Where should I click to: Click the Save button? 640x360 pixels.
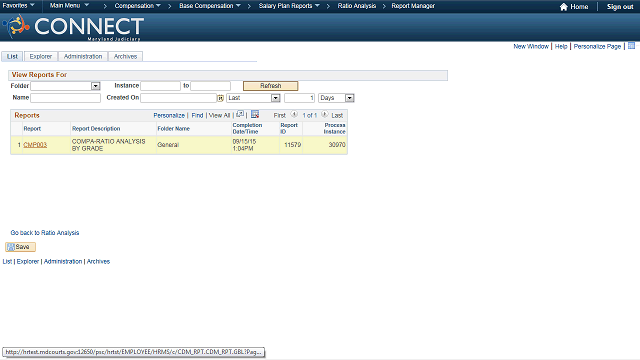20,247
